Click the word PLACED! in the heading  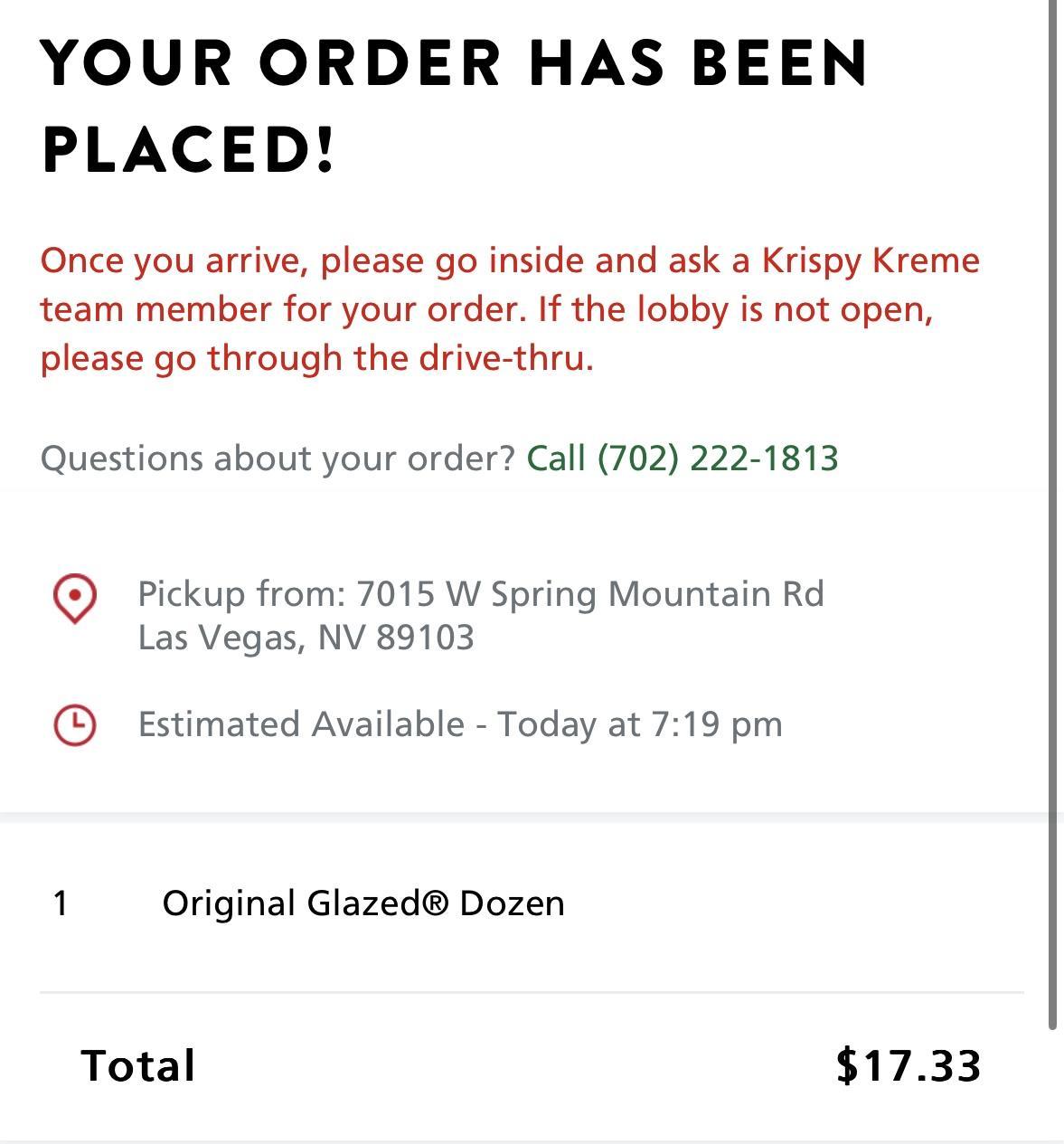[x=189, y=149]
